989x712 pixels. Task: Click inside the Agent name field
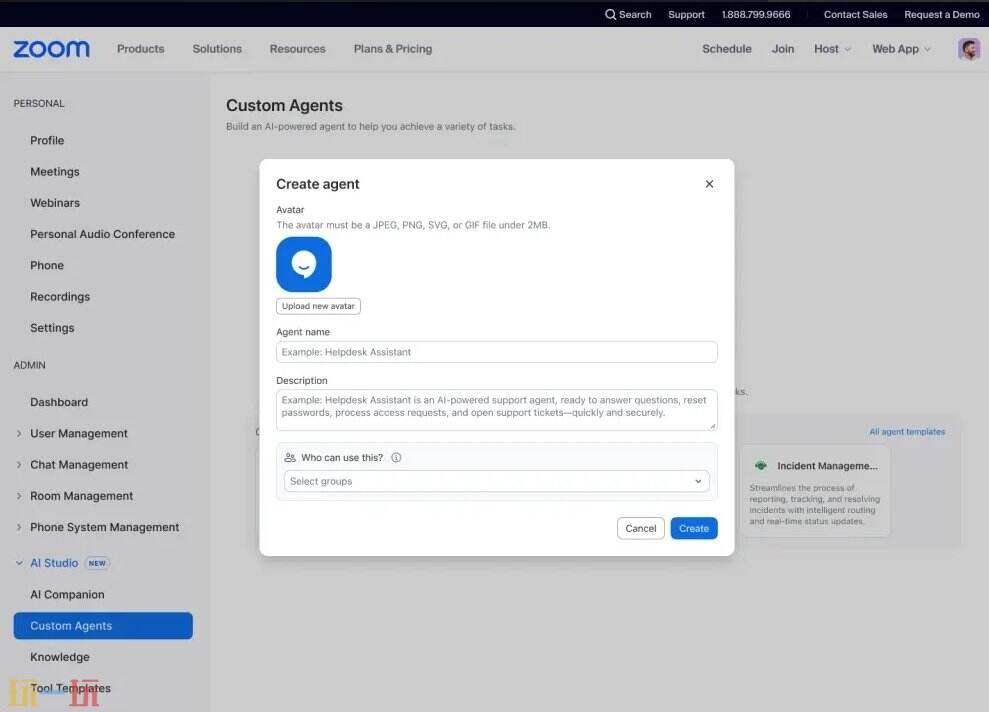tap(496, 351)
